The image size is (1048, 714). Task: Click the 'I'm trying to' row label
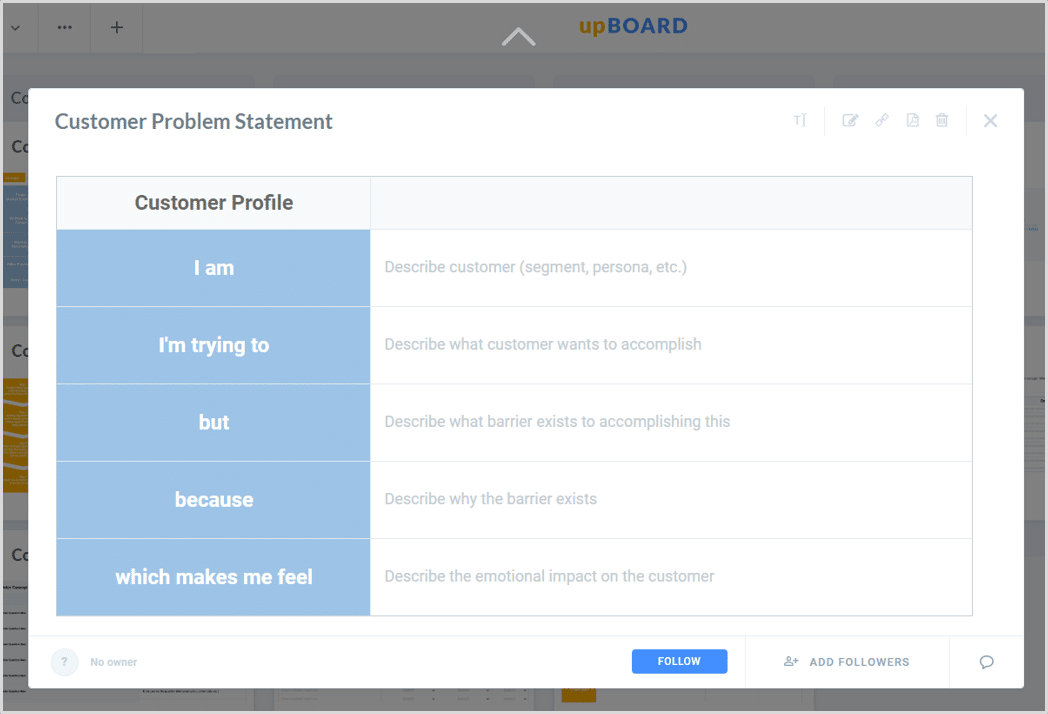(214, 345)
